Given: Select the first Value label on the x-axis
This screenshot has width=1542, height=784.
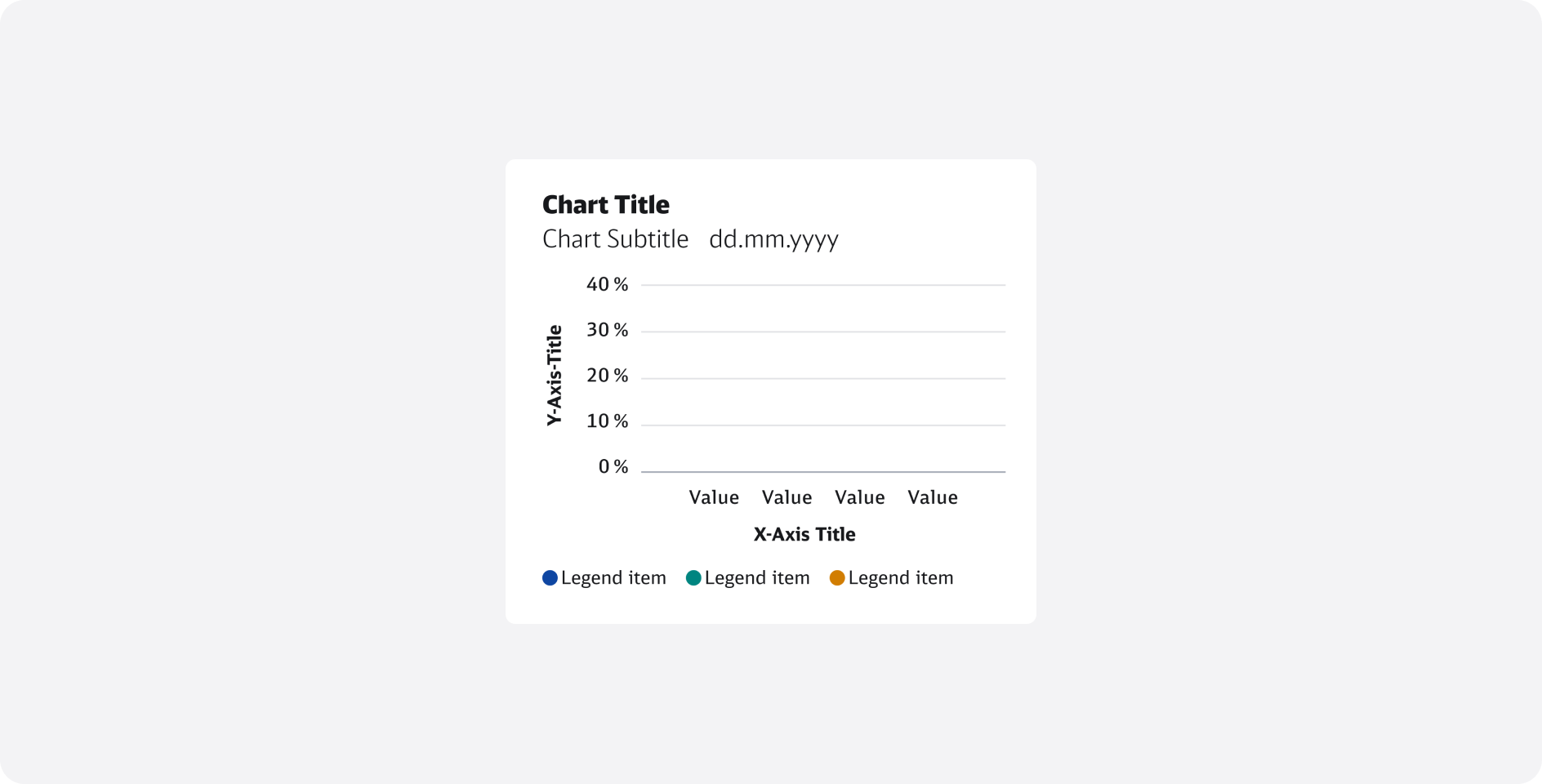Looking at the screenshot, I should coord(714,497).
